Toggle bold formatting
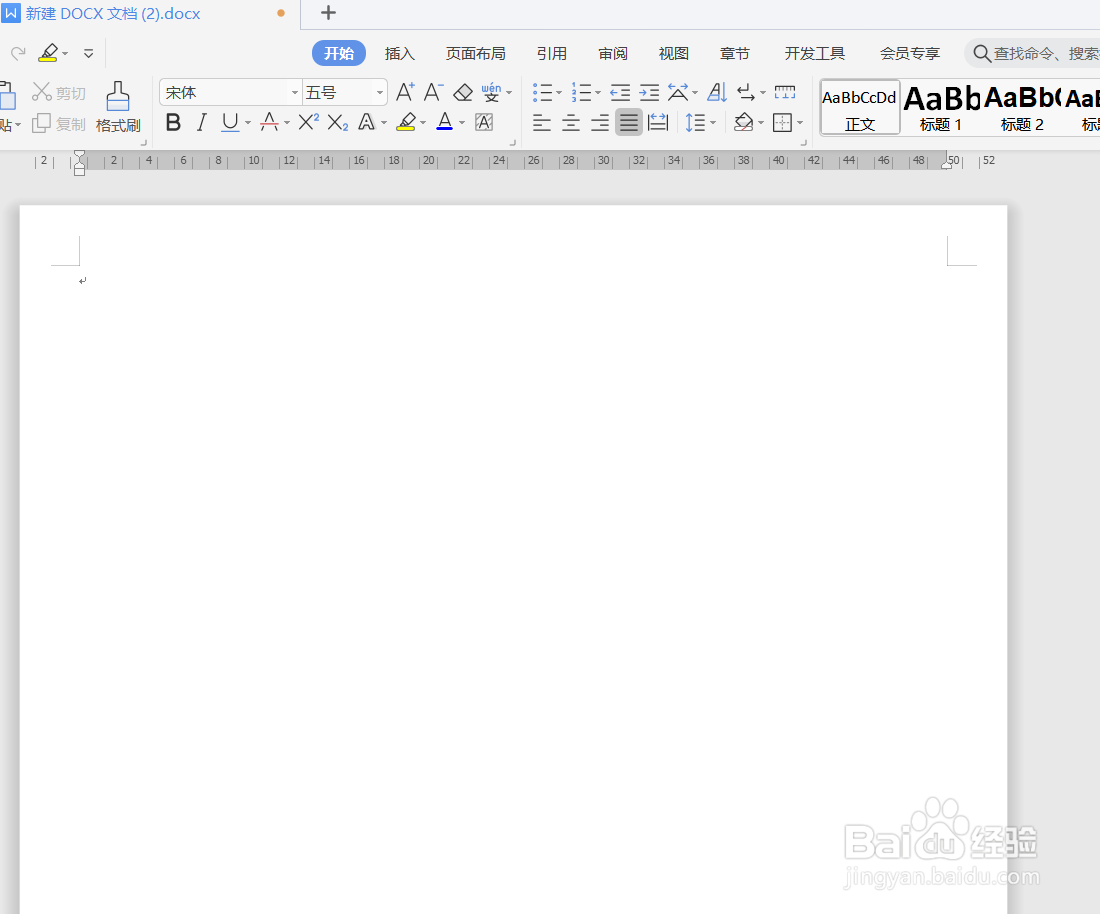Viewport: 1100px width, 914px height. tap(173, 123)
